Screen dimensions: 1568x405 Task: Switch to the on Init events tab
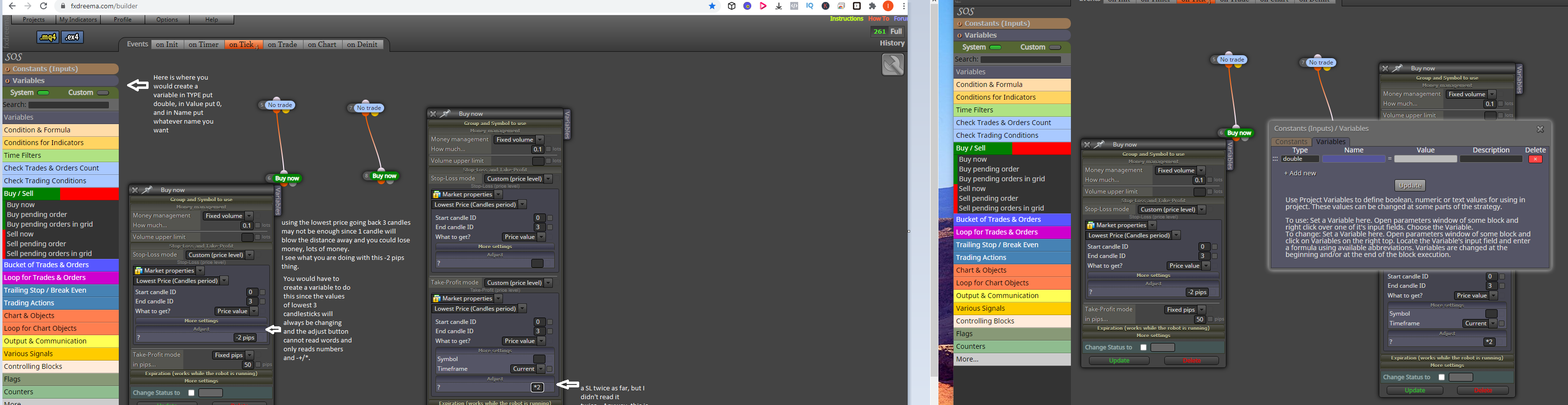click(x=167, y=44)
